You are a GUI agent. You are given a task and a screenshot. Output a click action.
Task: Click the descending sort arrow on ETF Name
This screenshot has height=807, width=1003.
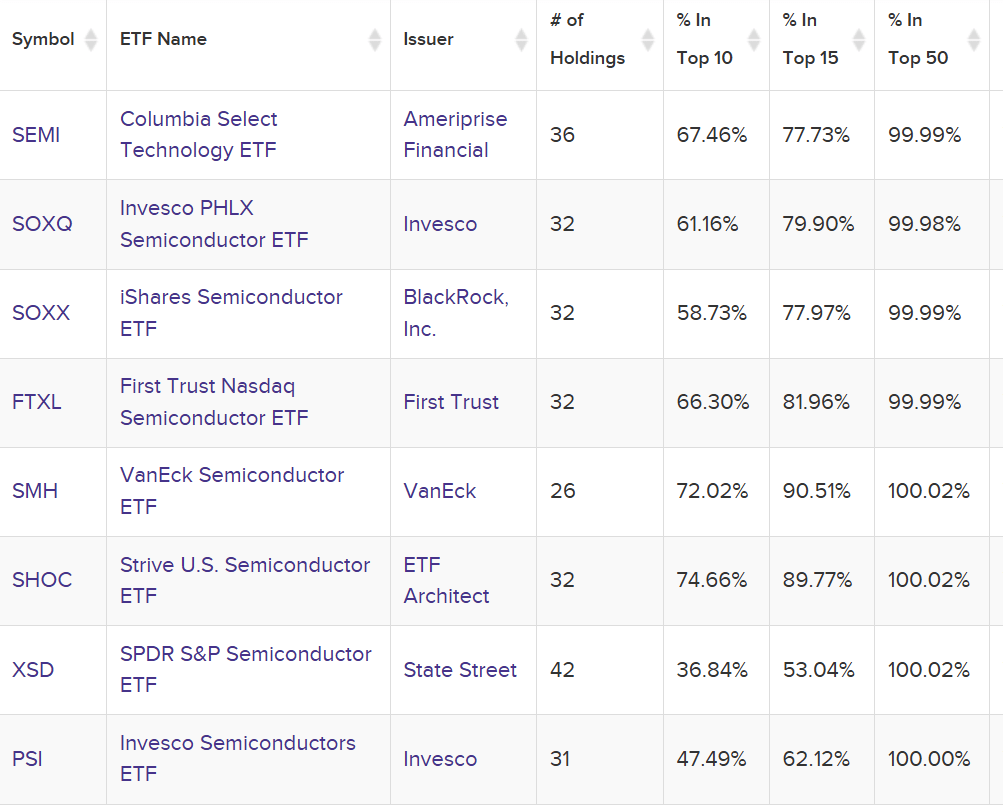click(x=374, y=45)
